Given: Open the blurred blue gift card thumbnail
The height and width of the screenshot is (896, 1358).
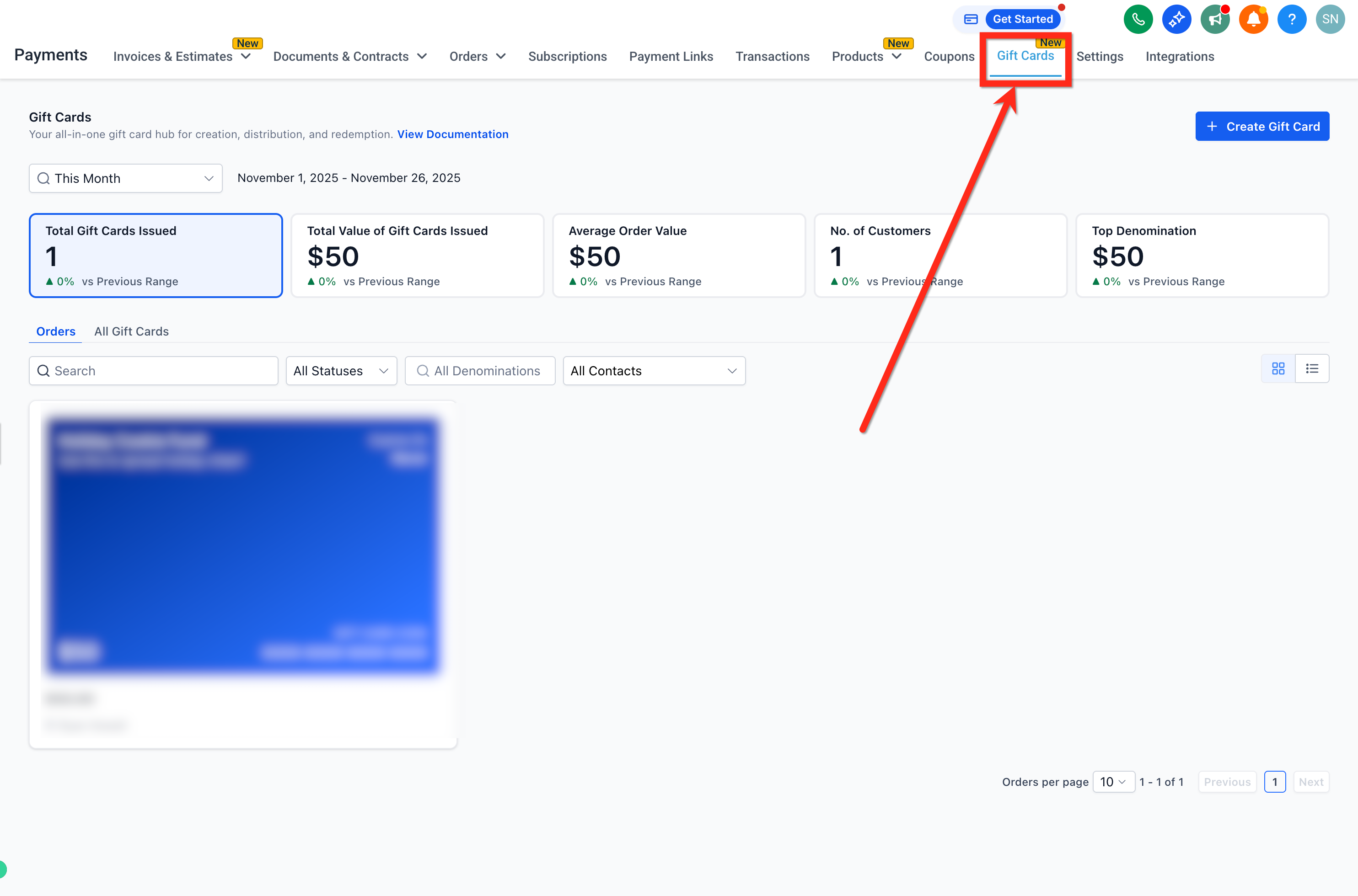Looking at the screenshot, I should coord(243,547).
